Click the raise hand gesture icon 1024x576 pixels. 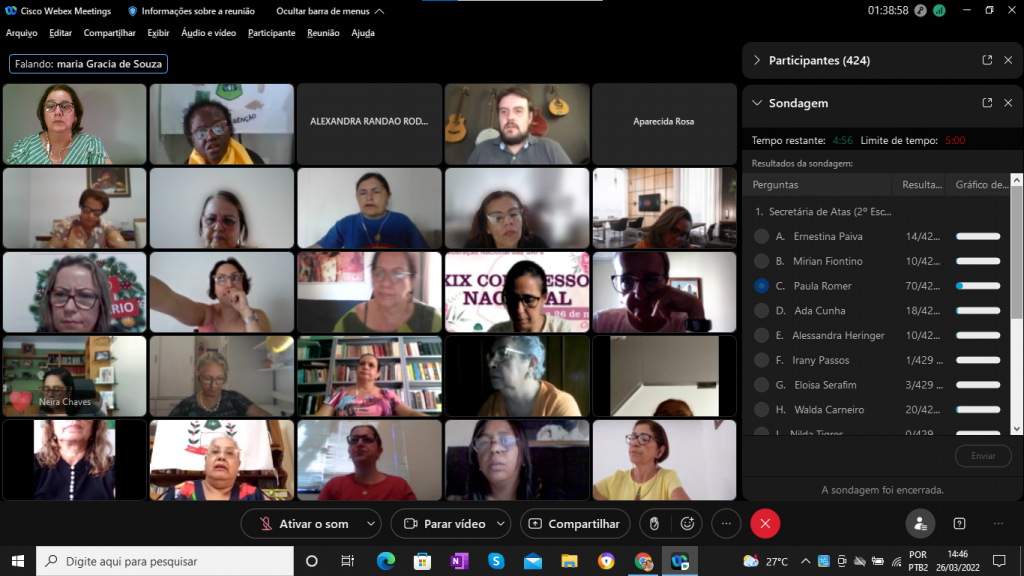click(654, 523)
